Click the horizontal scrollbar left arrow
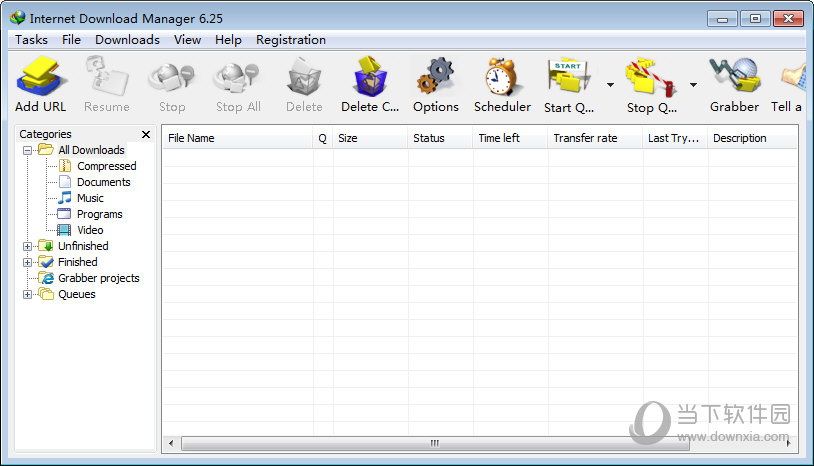Screen dimensions: 814x466 [x=171, y=443]
